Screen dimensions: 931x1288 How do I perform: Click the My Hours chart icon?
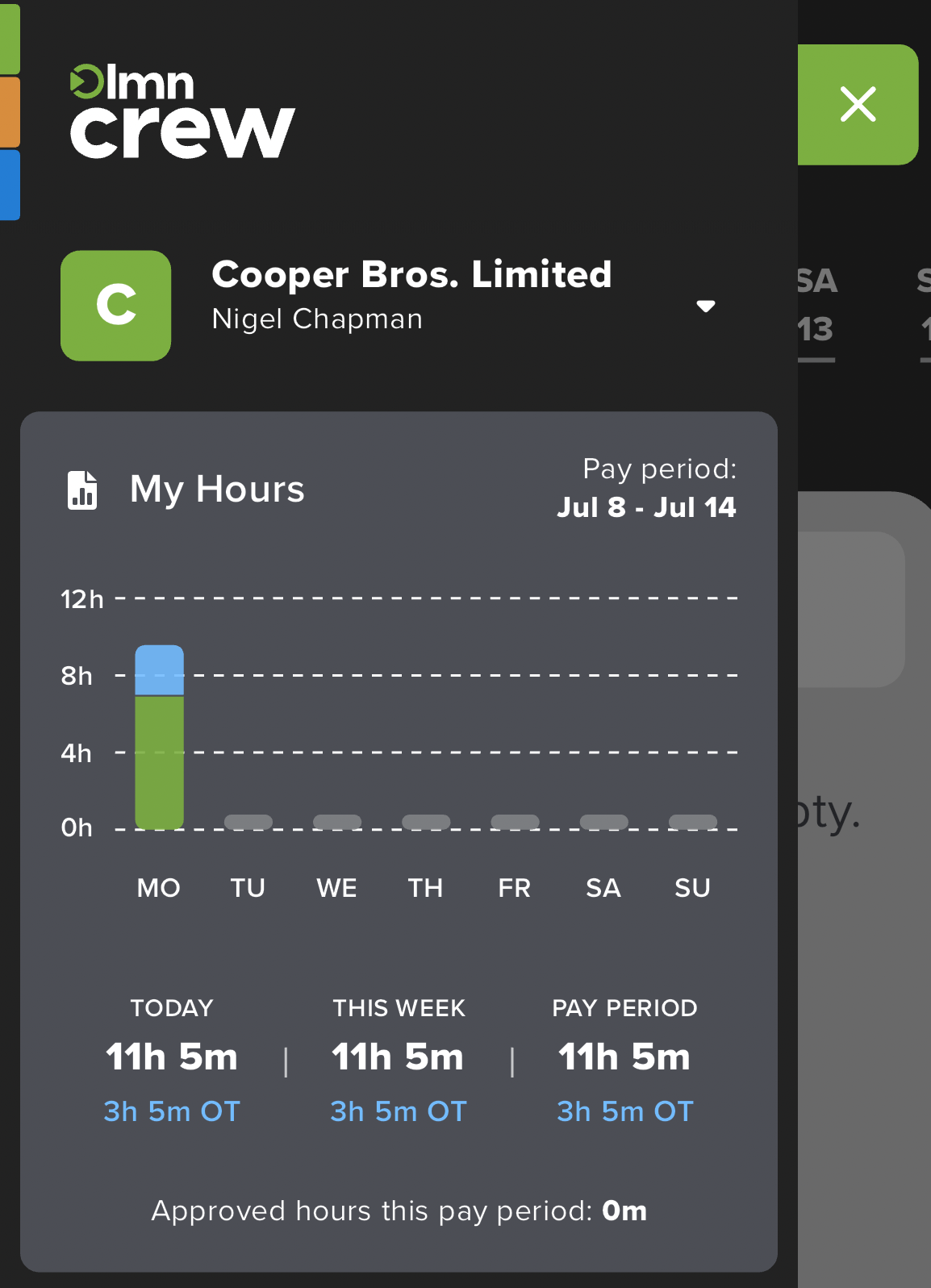(x=83, y=488)
